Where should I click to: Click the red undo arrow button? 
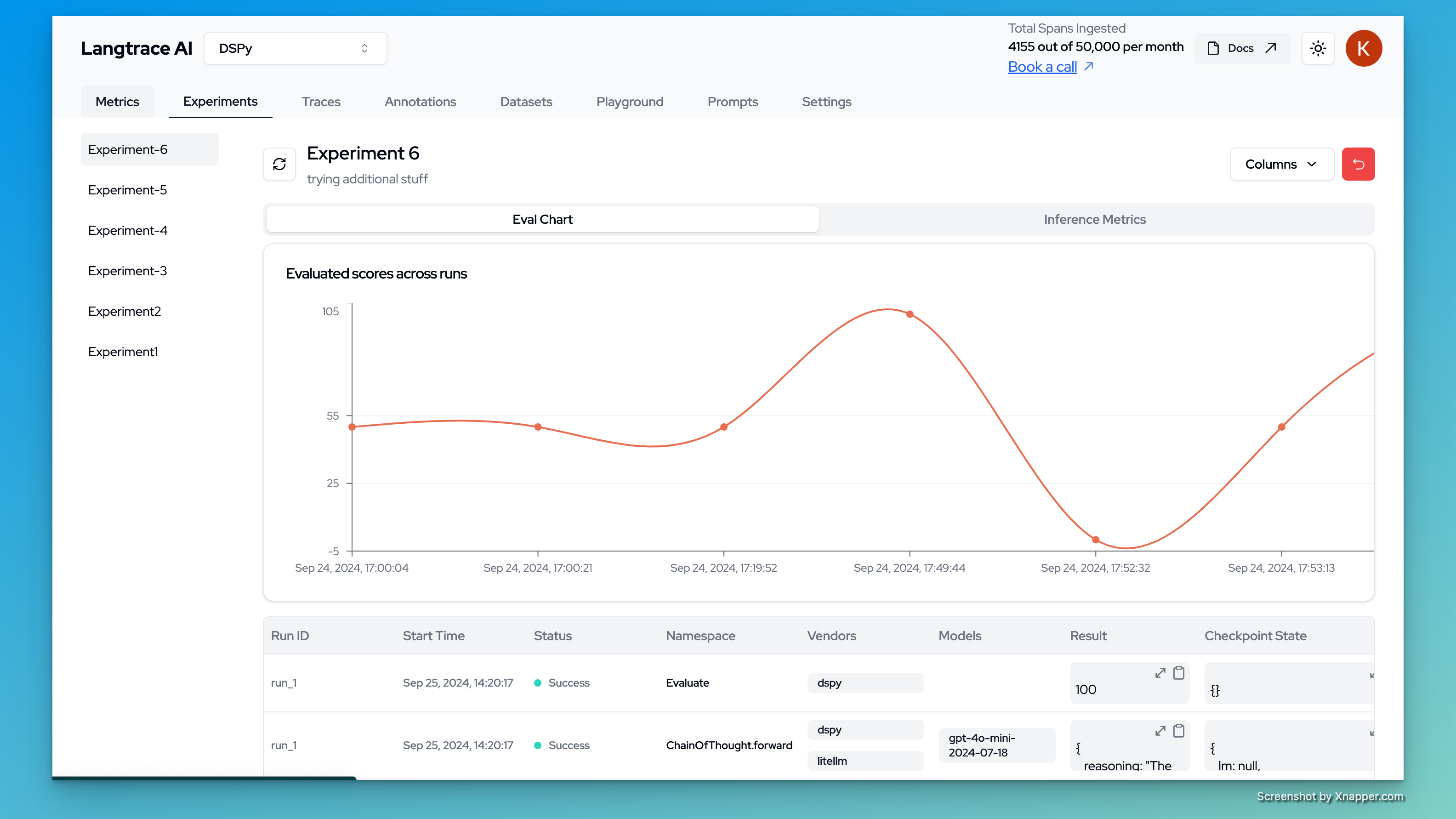tap(1358, 164)
